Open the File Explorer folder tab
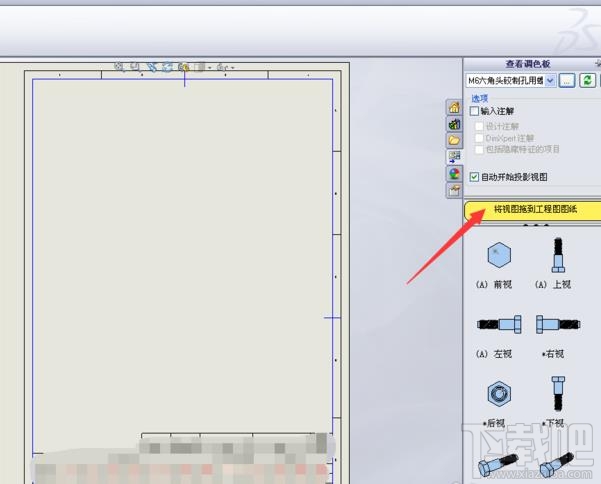 pyautogui.click(x=454, y=140)
